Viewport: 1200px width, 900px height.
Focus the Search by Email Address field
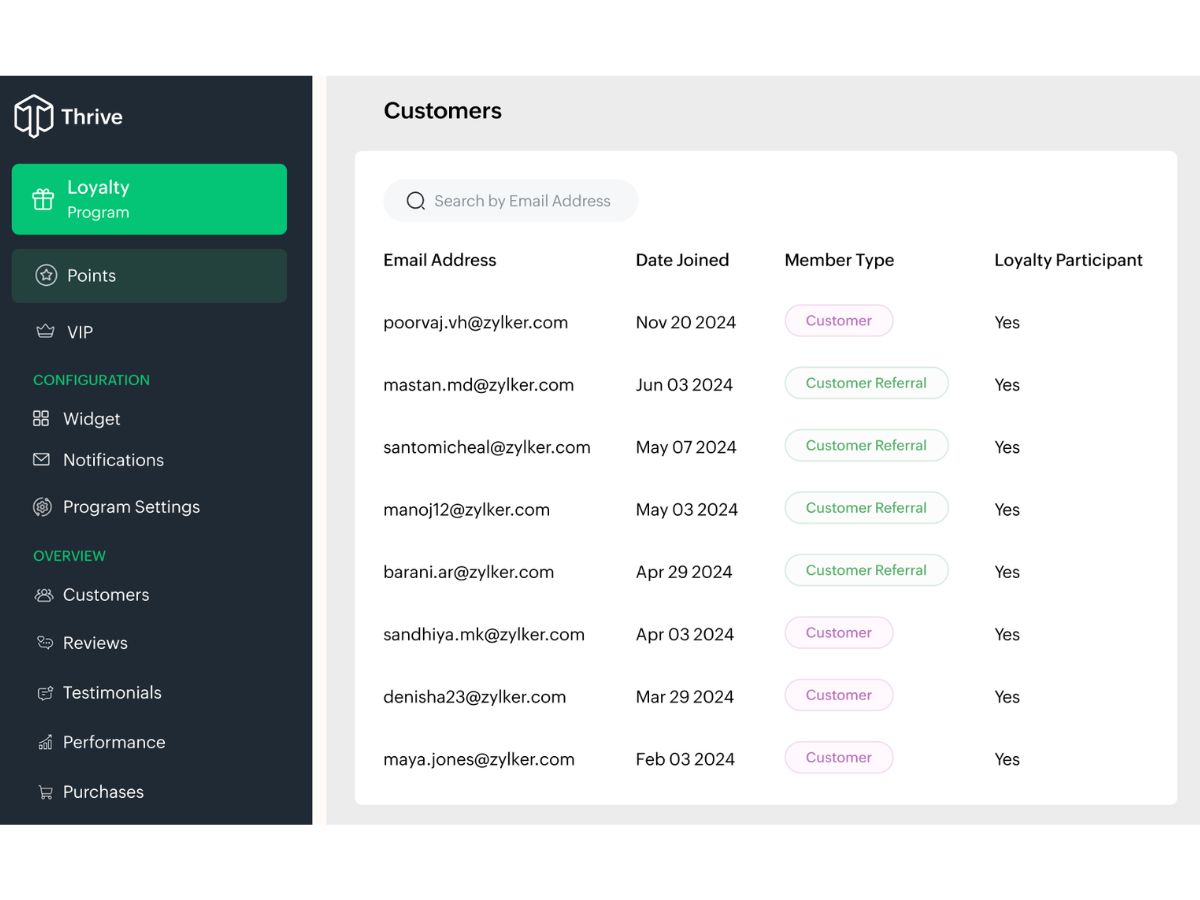coord(511,201)
